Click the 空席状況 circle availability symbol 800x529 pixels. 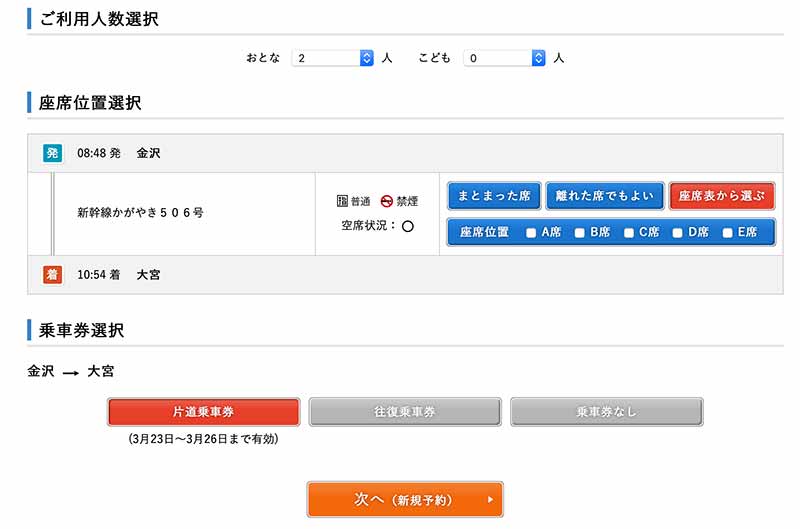(x=408, y=226)
